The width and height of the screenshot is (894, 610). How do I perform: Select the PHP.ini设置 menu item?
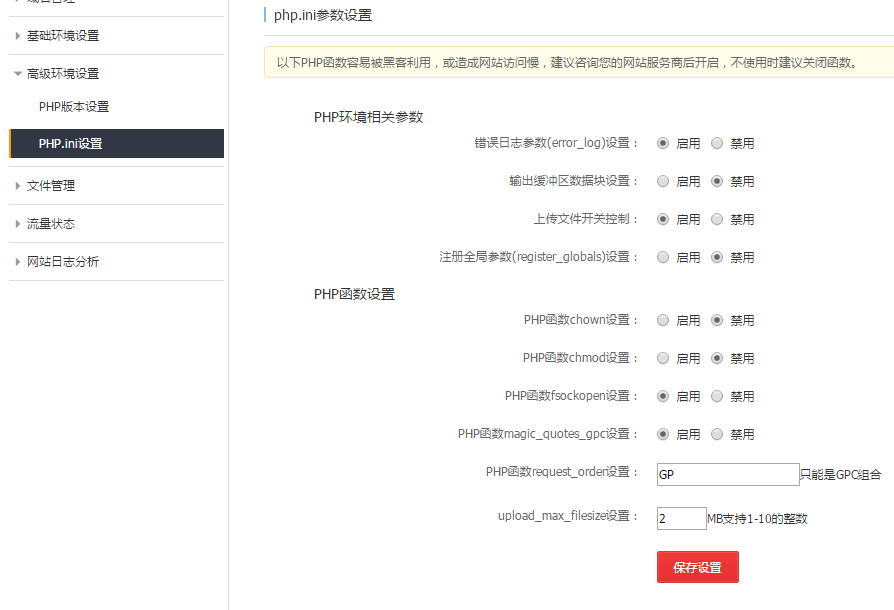pos(71,144)
